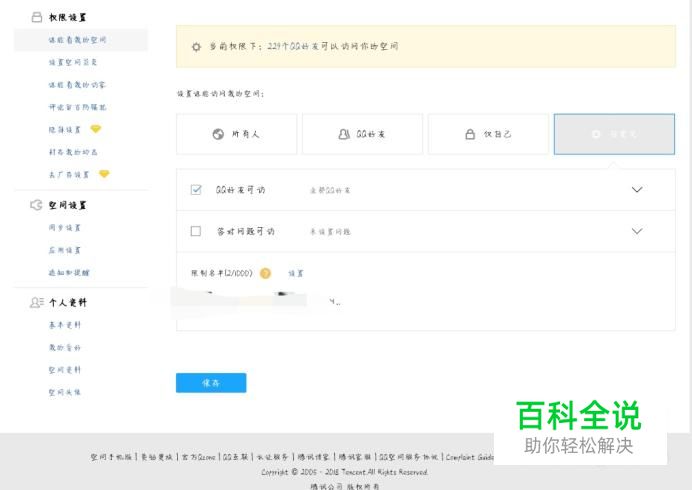Viewport: 692px width, 490px height.
Task: Click the 个人资料 person icon
Action: (x=37, y=302)
